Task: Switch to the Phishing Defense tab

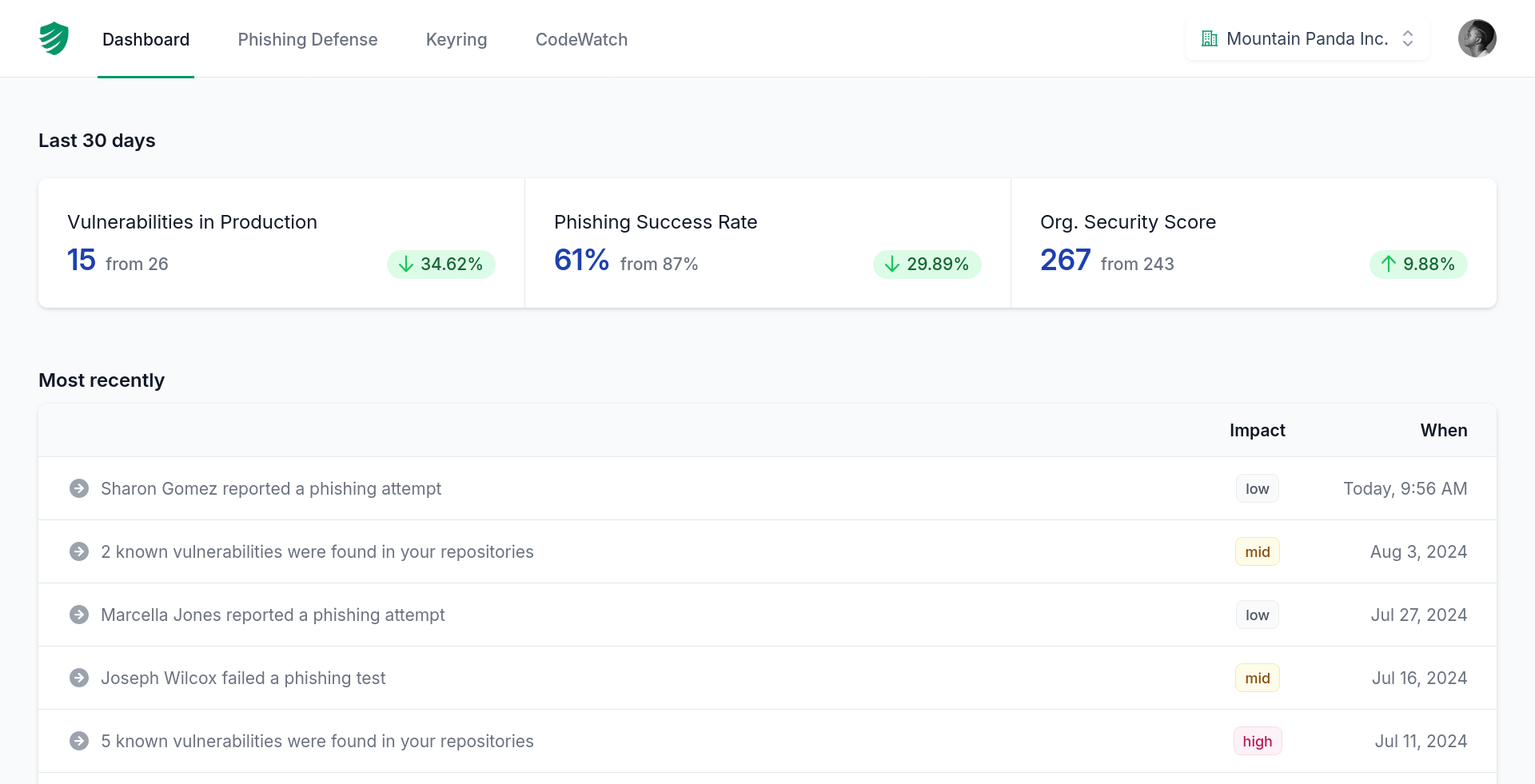Action: coord(307,39)
